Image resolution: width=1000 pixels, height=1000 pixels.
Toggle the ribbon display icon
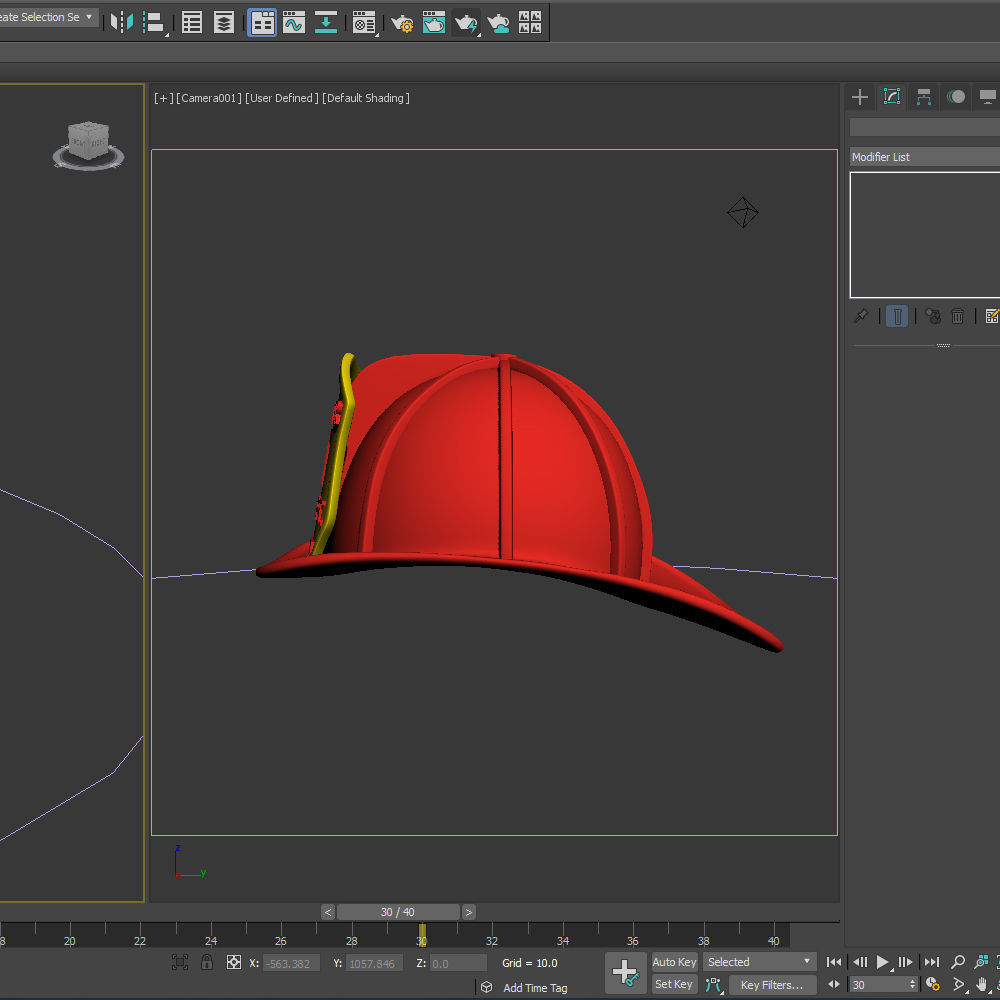[262, 22]
